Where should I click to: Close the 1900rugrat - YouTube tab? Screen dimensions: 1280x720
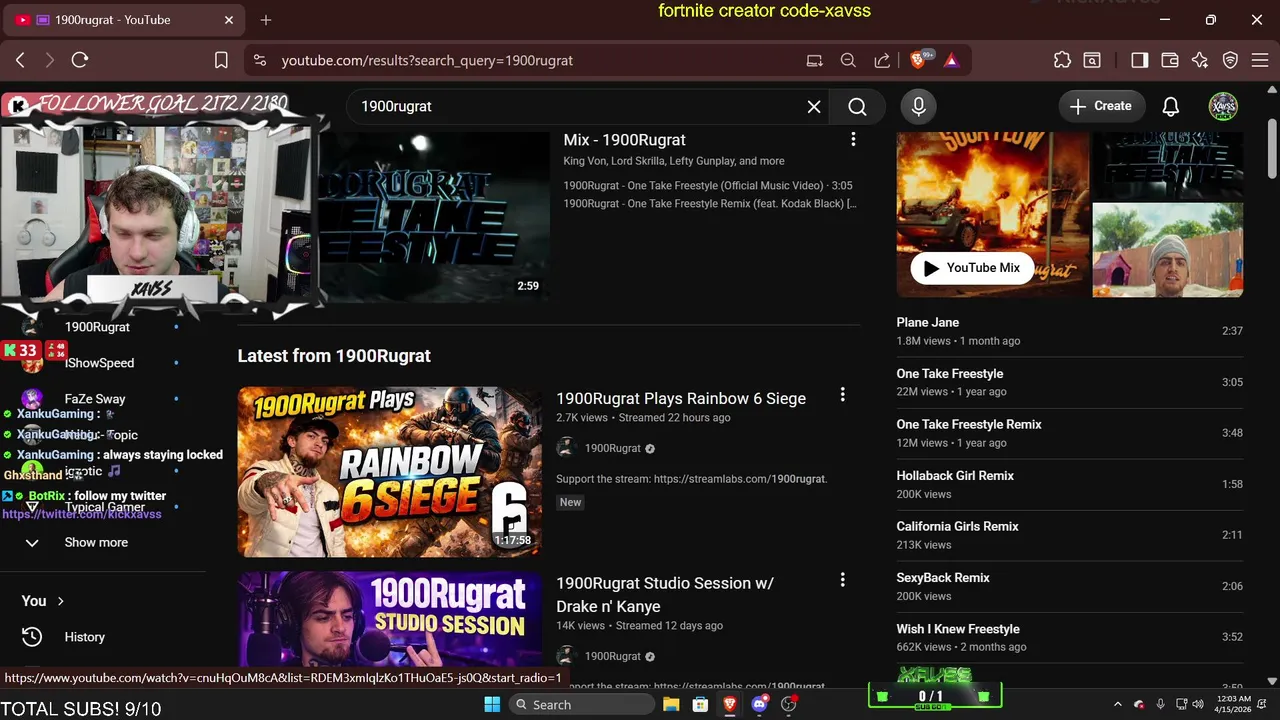point(229,20)
